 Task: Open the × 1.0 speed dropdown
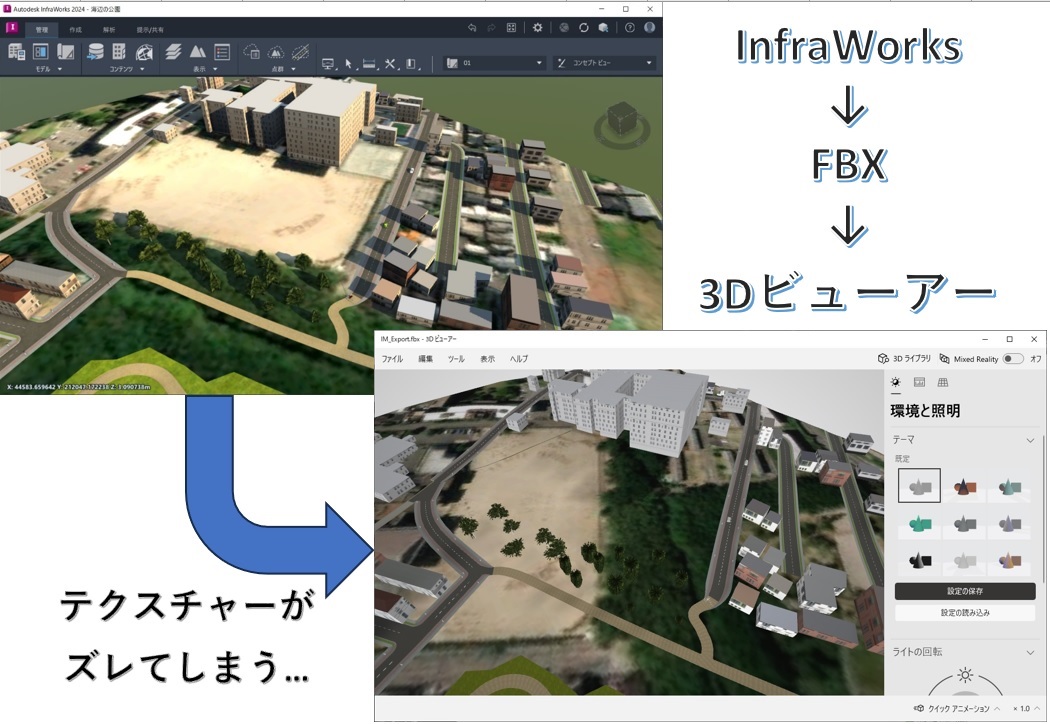[x=1027, y=709]
